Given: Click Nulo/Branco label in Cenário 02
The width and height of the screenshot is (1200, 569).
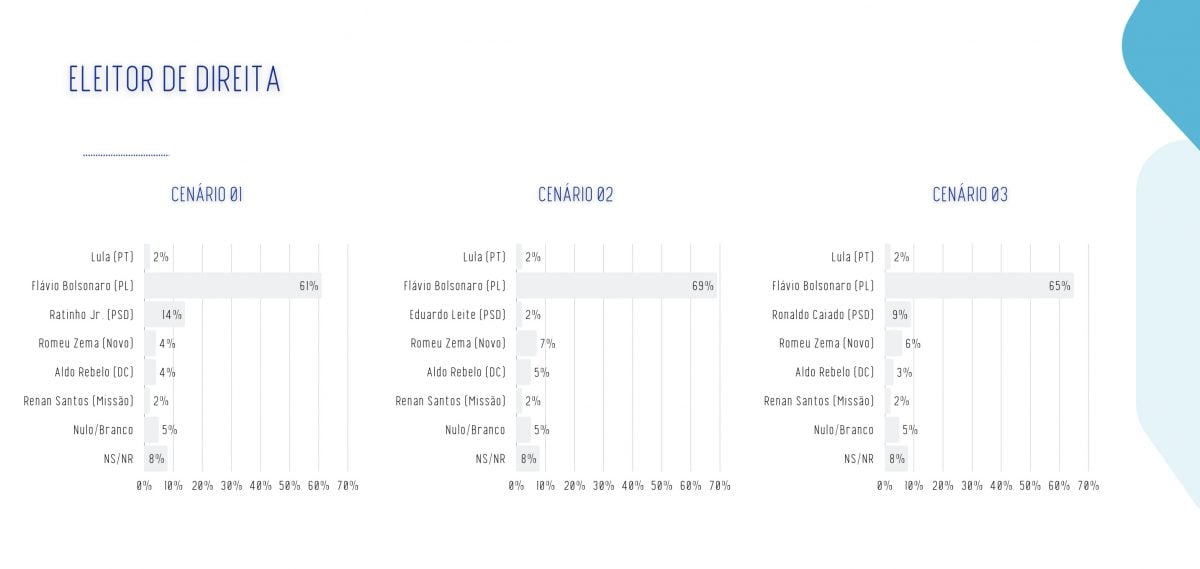Looking at the screenshot, I should (x=475, y=430).
